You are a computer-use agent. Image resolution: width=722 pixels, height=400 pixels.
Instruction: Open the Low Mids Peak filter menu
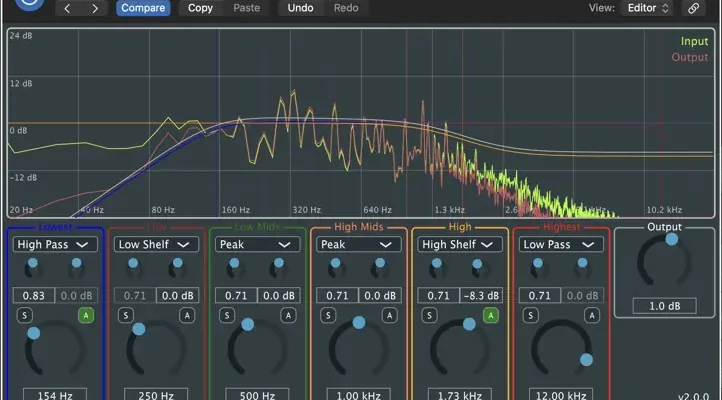[x=256, y=244]
